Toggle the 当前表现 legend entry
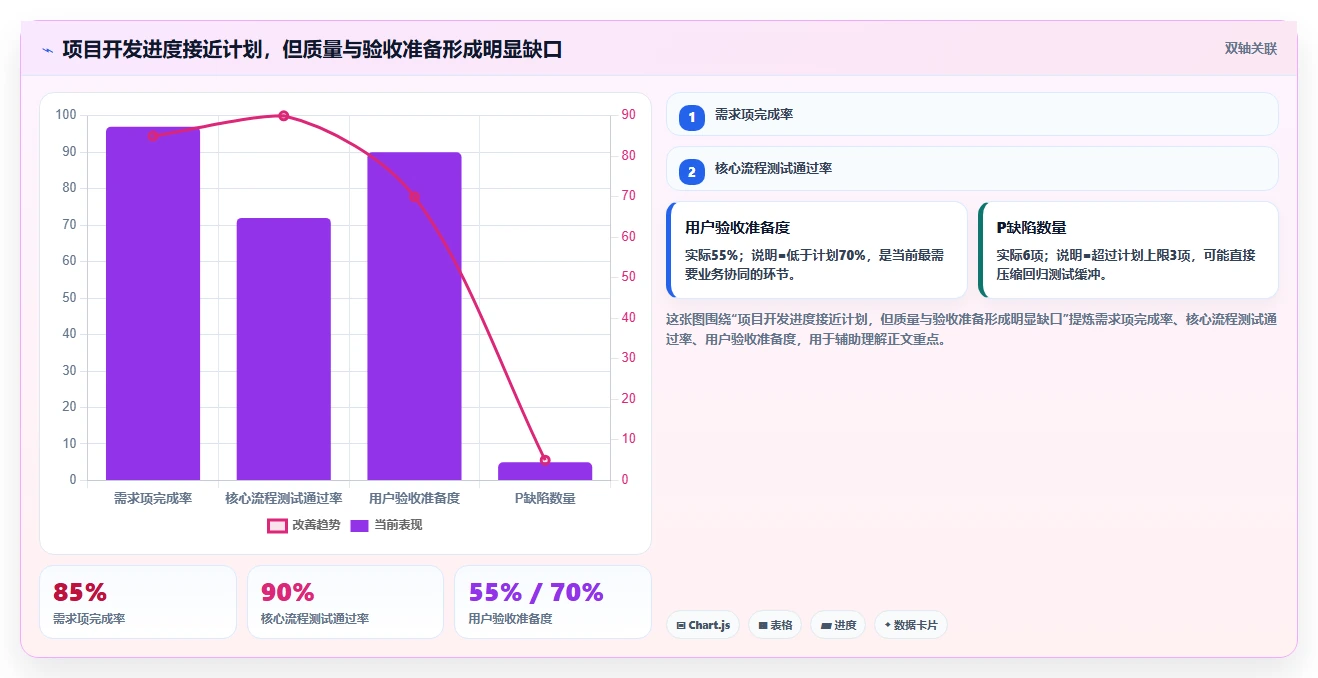Screen dimensions: 1318x678 pyautogui.click(x=386, y=525)
